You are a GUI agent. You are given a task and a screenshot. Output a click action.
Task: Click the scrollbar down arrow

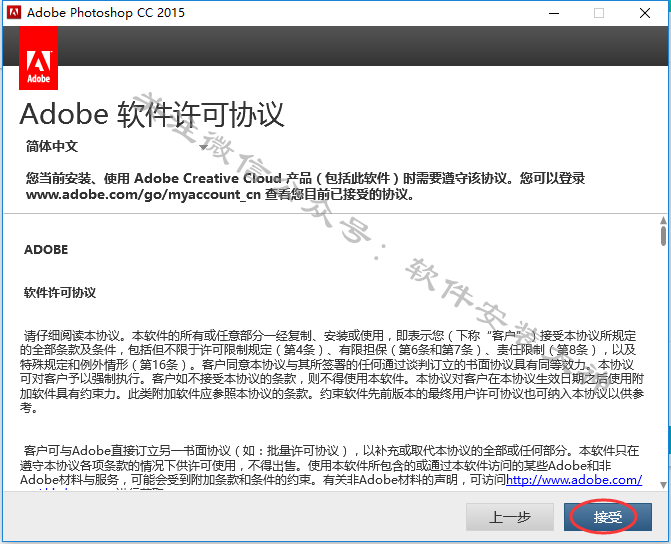pyautogui.click(x=663, y=485)
